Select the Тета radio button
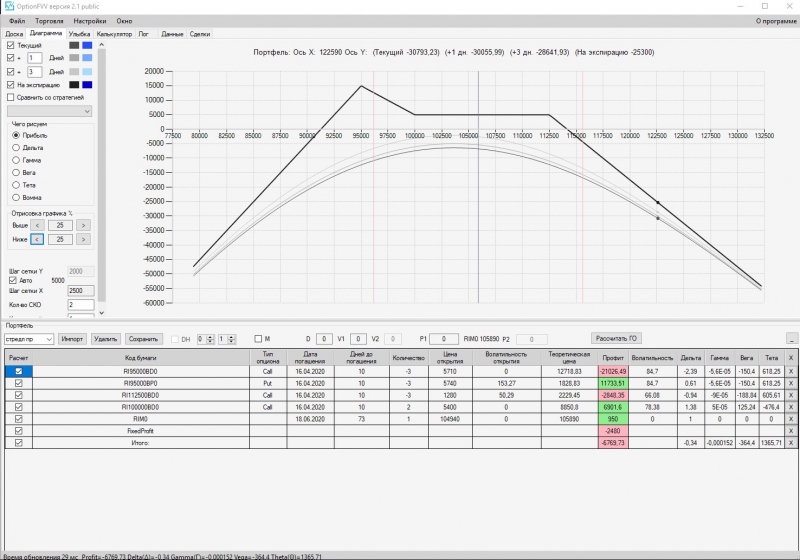Image resolution: width=800 pixels, height=560 pixels. (16, 185)
